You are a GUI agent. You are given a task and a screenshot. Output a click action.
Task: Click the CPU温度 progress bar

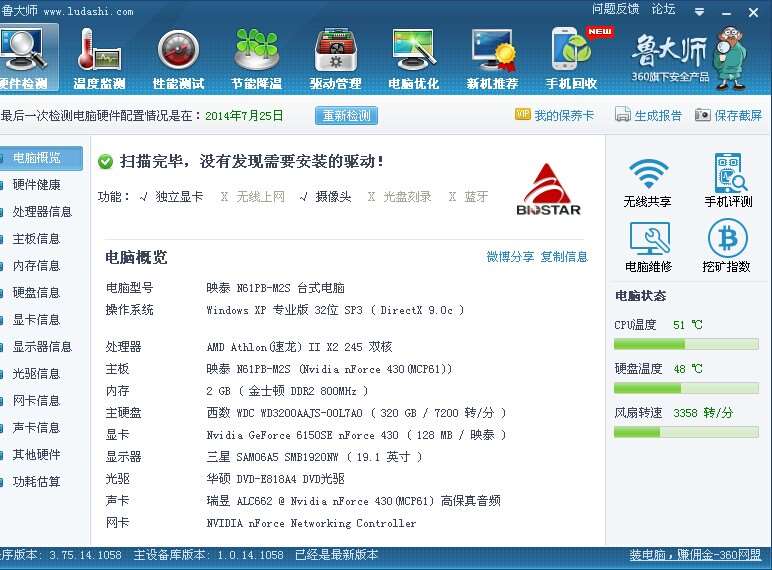(686, 344)
